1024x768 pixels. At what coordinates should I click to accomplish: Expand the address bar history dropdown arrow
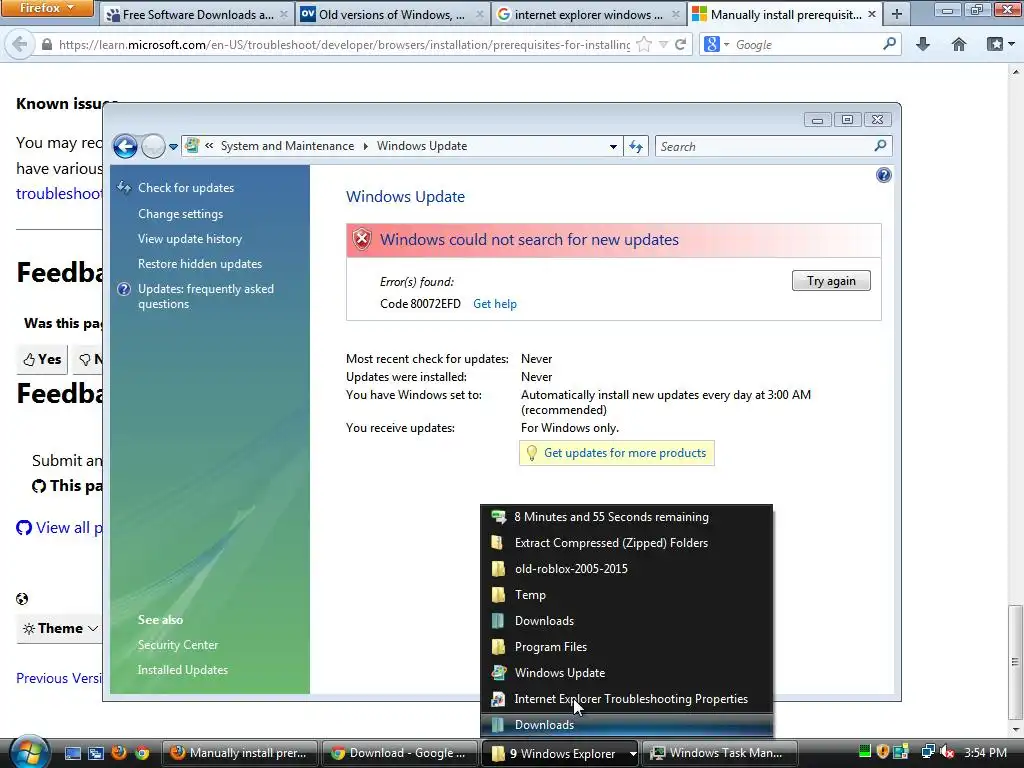point(613,146)
